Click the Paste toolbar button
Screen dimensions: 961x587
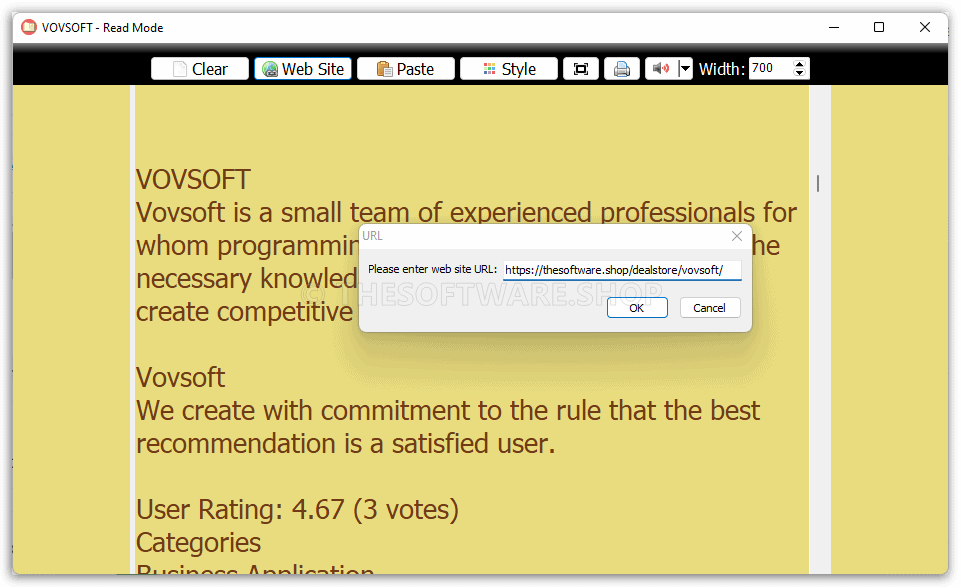[x=406, y=69]
